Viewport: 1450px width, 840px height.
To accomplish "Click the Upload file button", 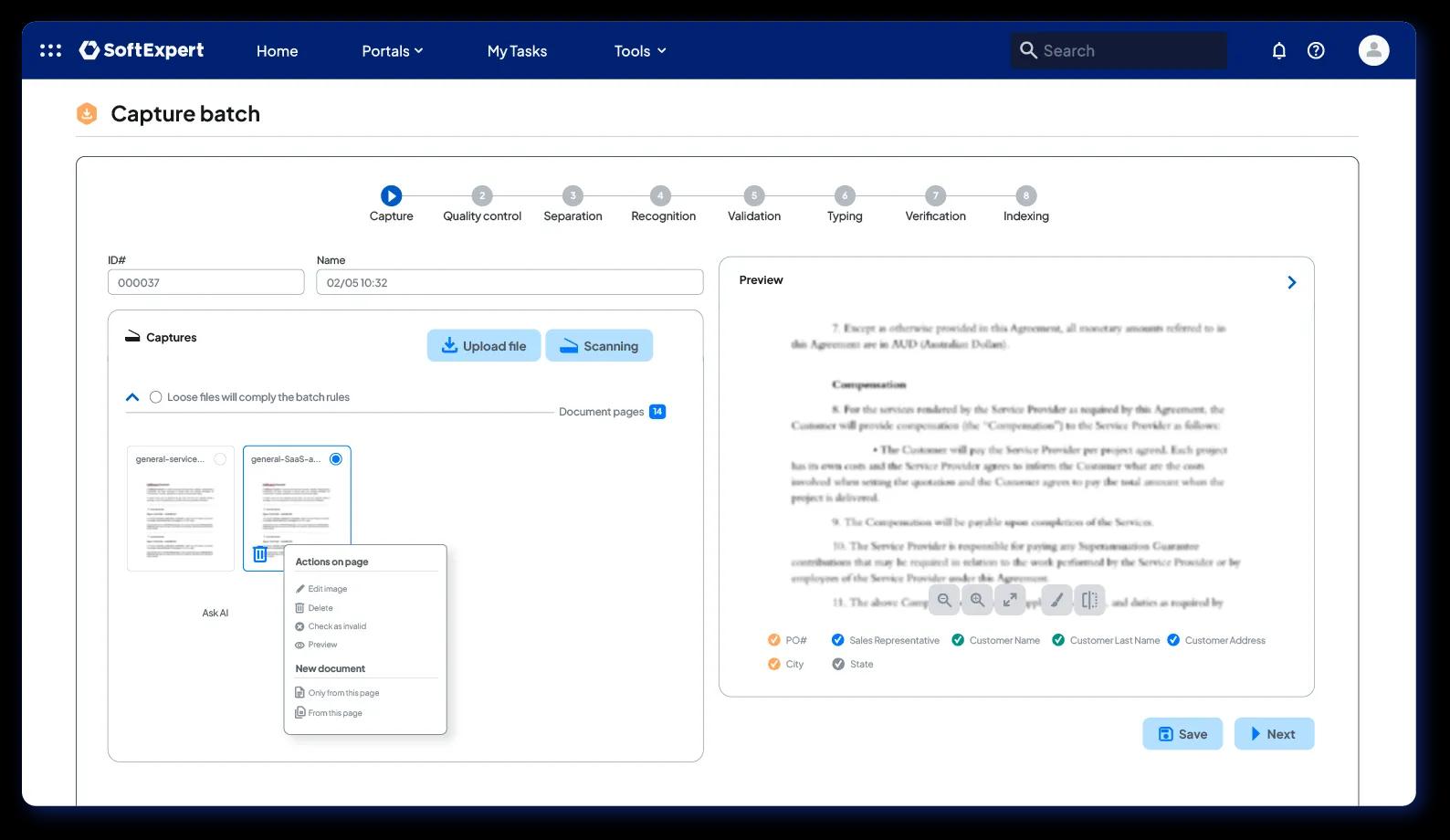I will 484,345.
